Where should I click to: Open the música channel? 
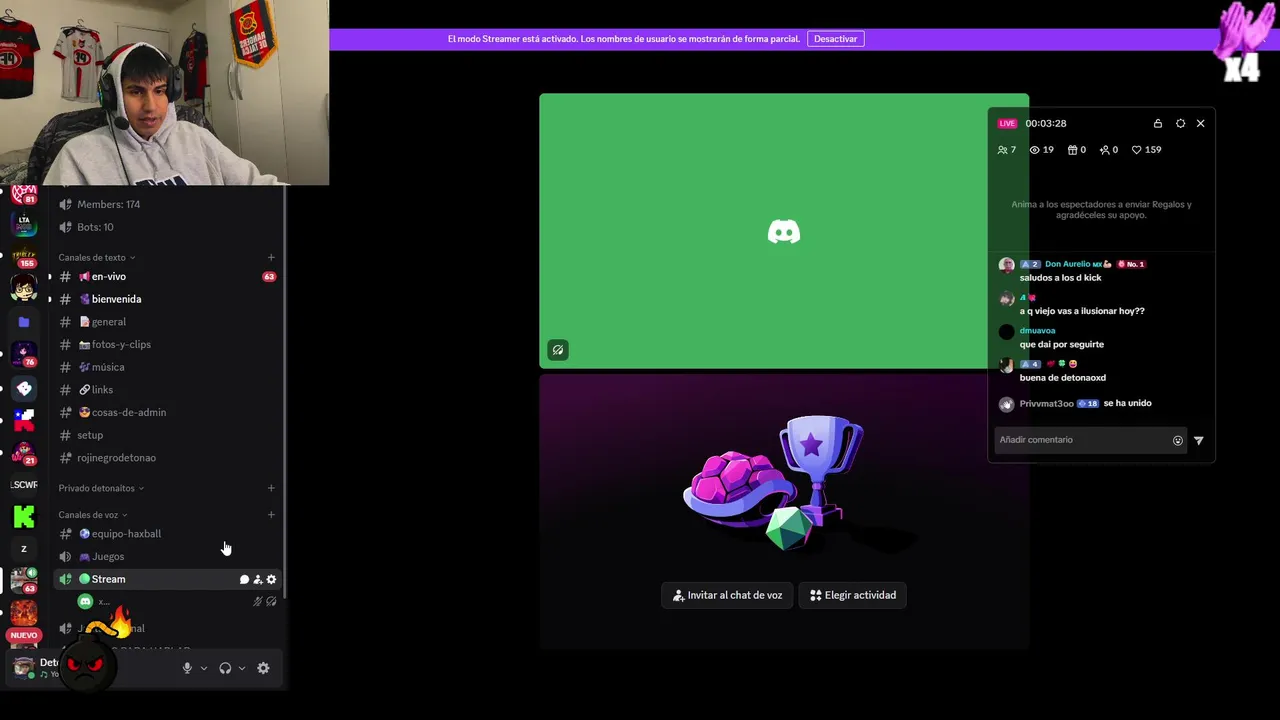[167, 367]
